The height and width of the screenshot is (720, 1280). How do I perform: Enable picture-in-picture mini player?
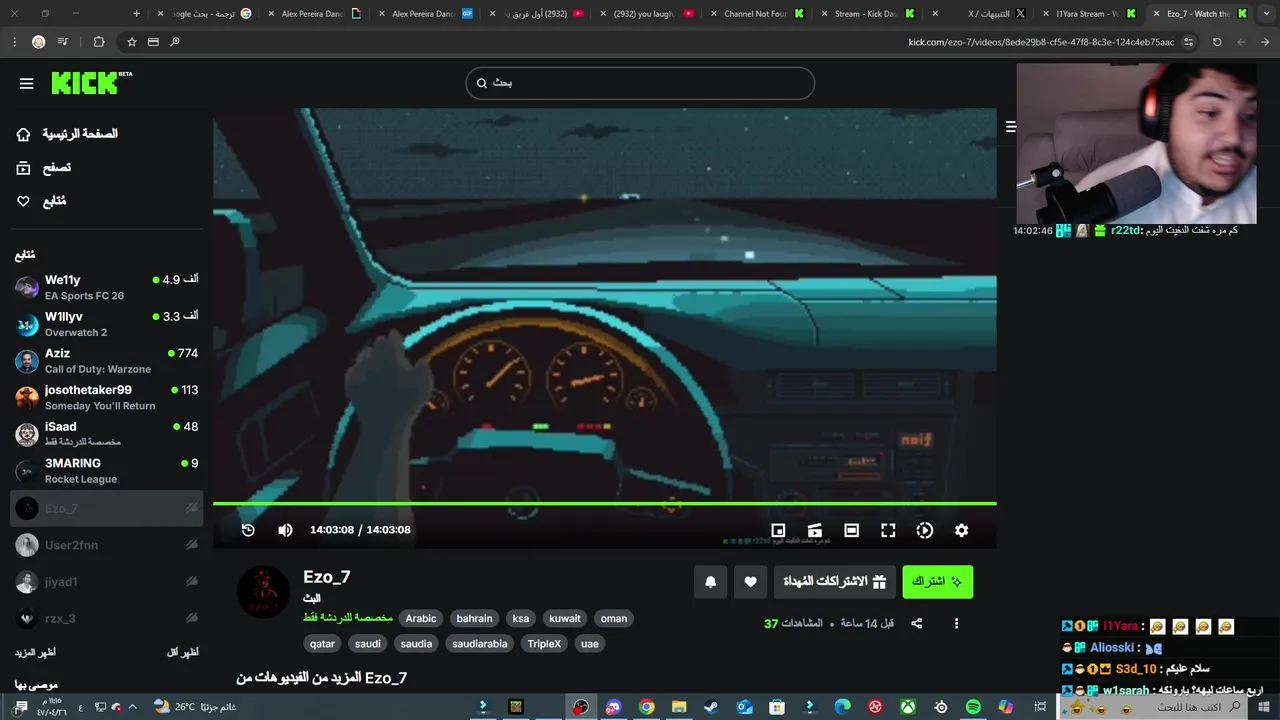point(778,530)
